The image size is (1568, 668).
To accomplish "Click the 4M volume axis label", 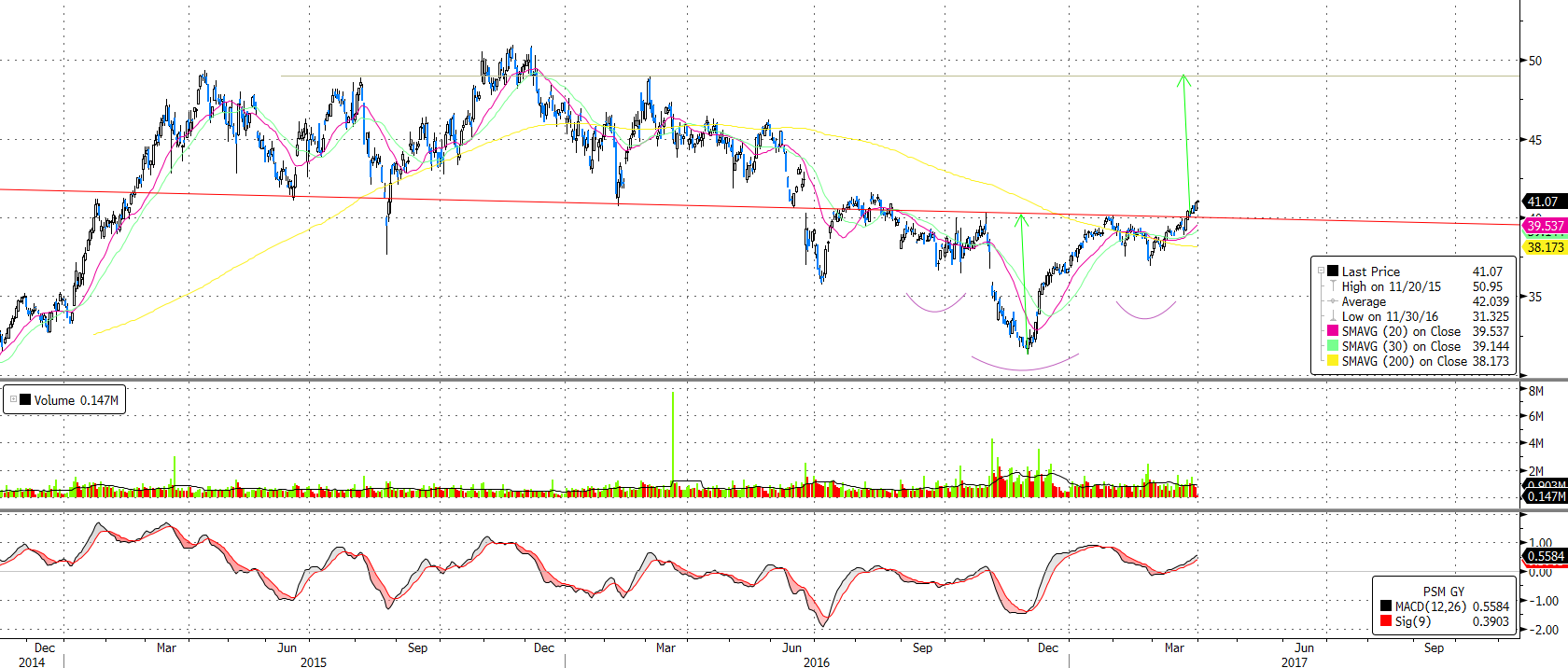I will [x=1536, y=443].
